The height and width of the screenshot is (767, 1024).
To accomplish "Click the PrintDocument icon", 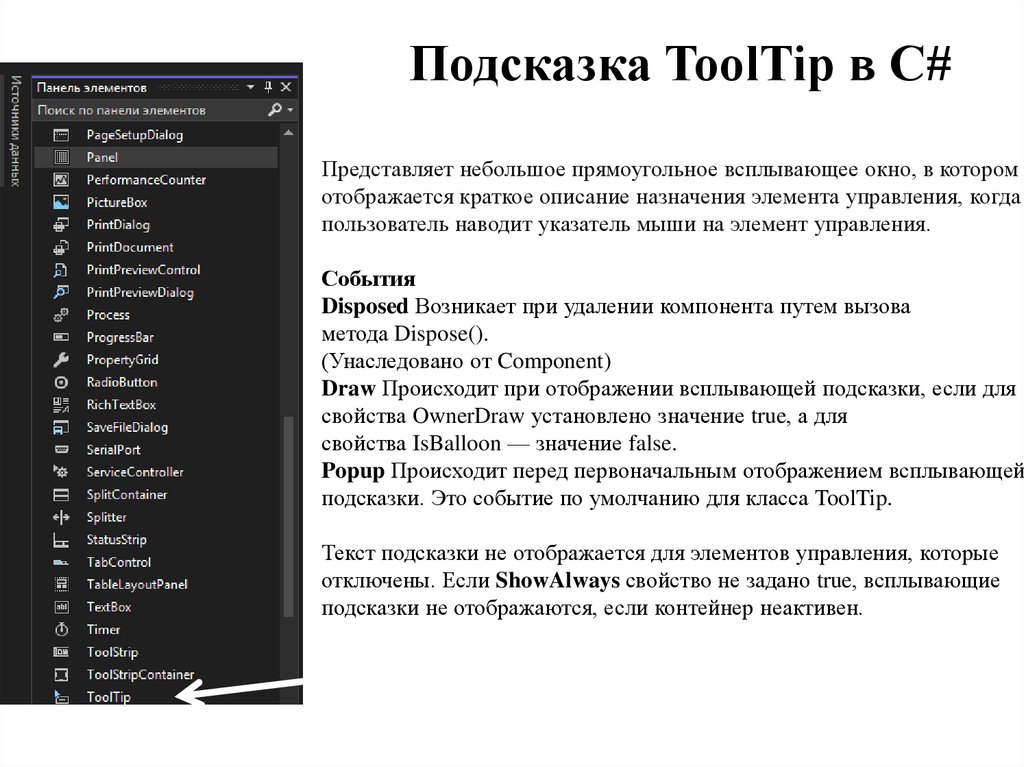I will pos(61,248).
